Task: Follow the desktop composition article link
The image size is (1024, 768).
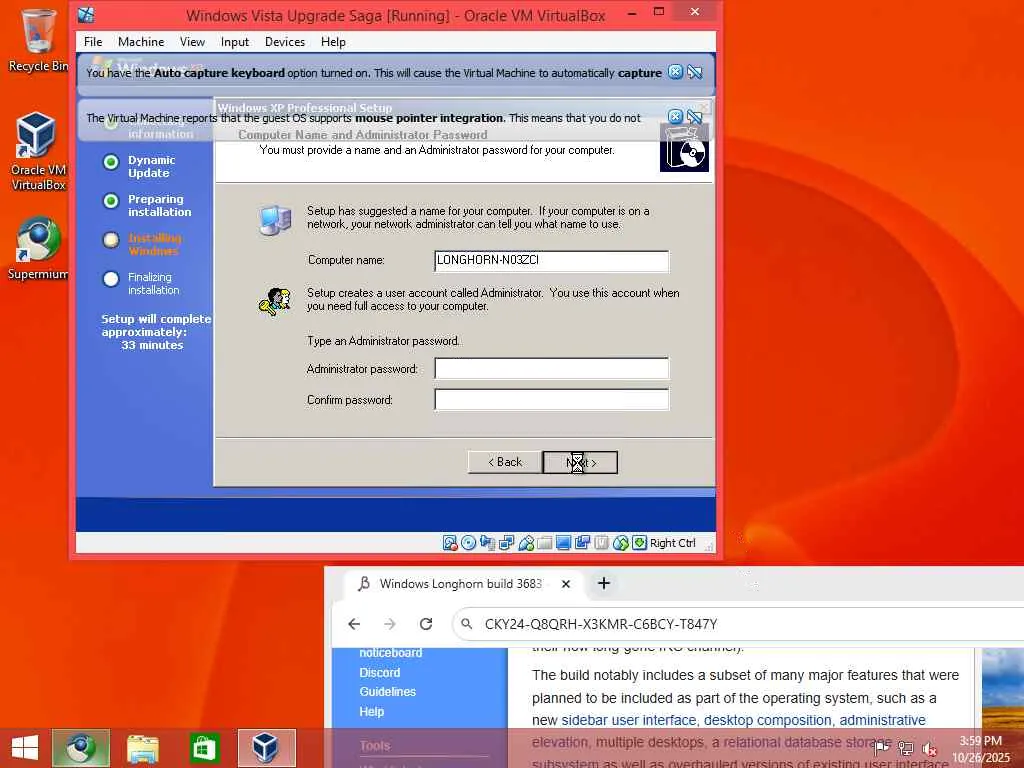Action: pos(768,720)
